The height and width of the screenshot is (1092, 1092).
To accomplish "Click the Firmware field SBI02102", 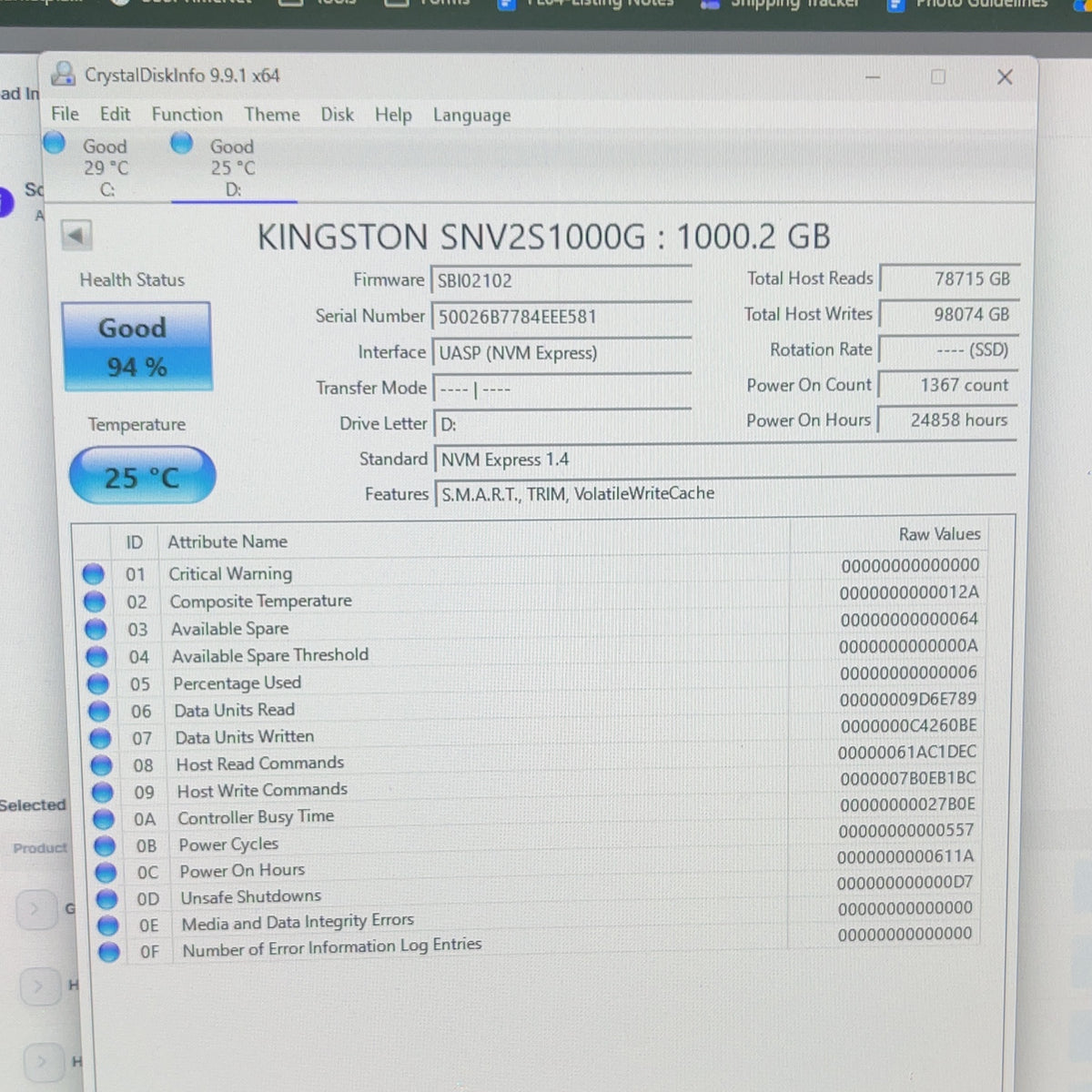I will (561, 280).
